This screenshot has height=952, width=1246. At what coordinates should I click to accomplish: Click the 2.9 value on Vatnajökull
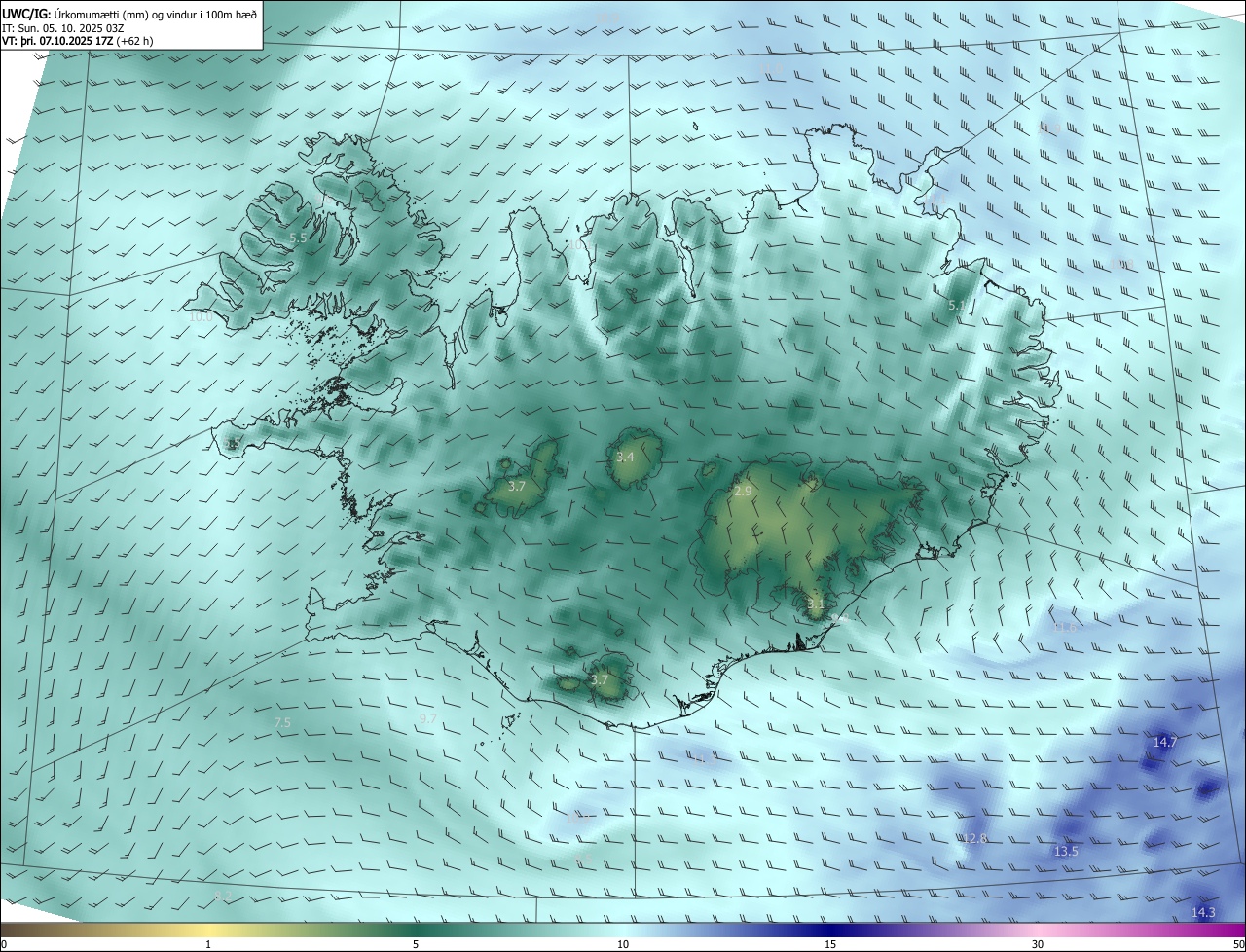pyautogui.click(x=743, y=492)
